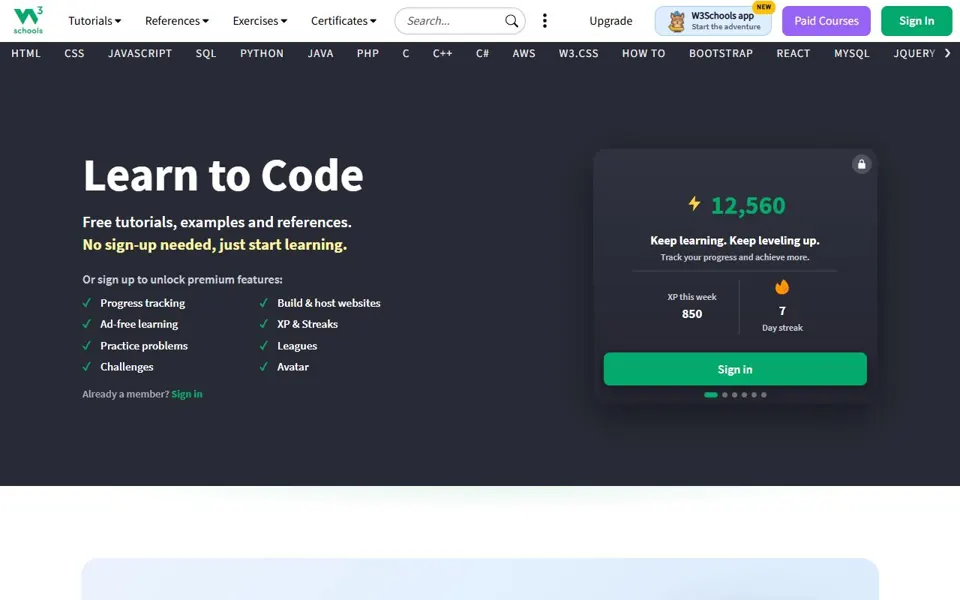Select the second carousel dot
The width and height of the screenshot is (960, 600).
tap(725, 395)
